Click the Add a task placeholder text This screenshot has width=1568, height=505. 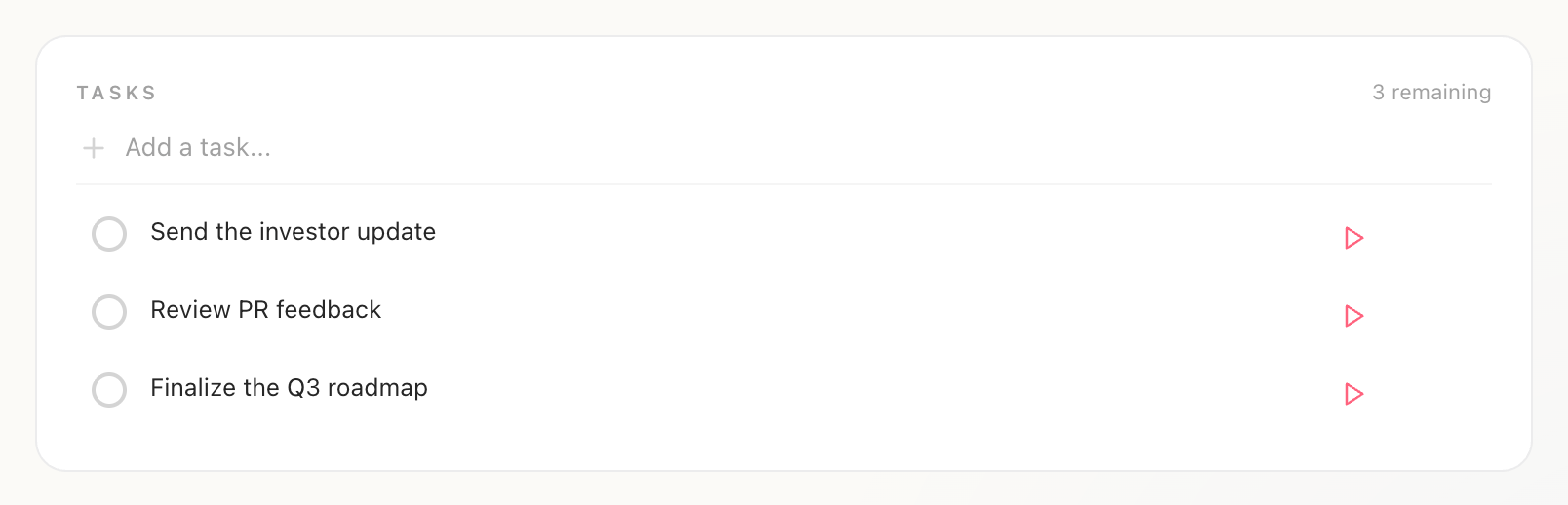[x=198, y=148]
